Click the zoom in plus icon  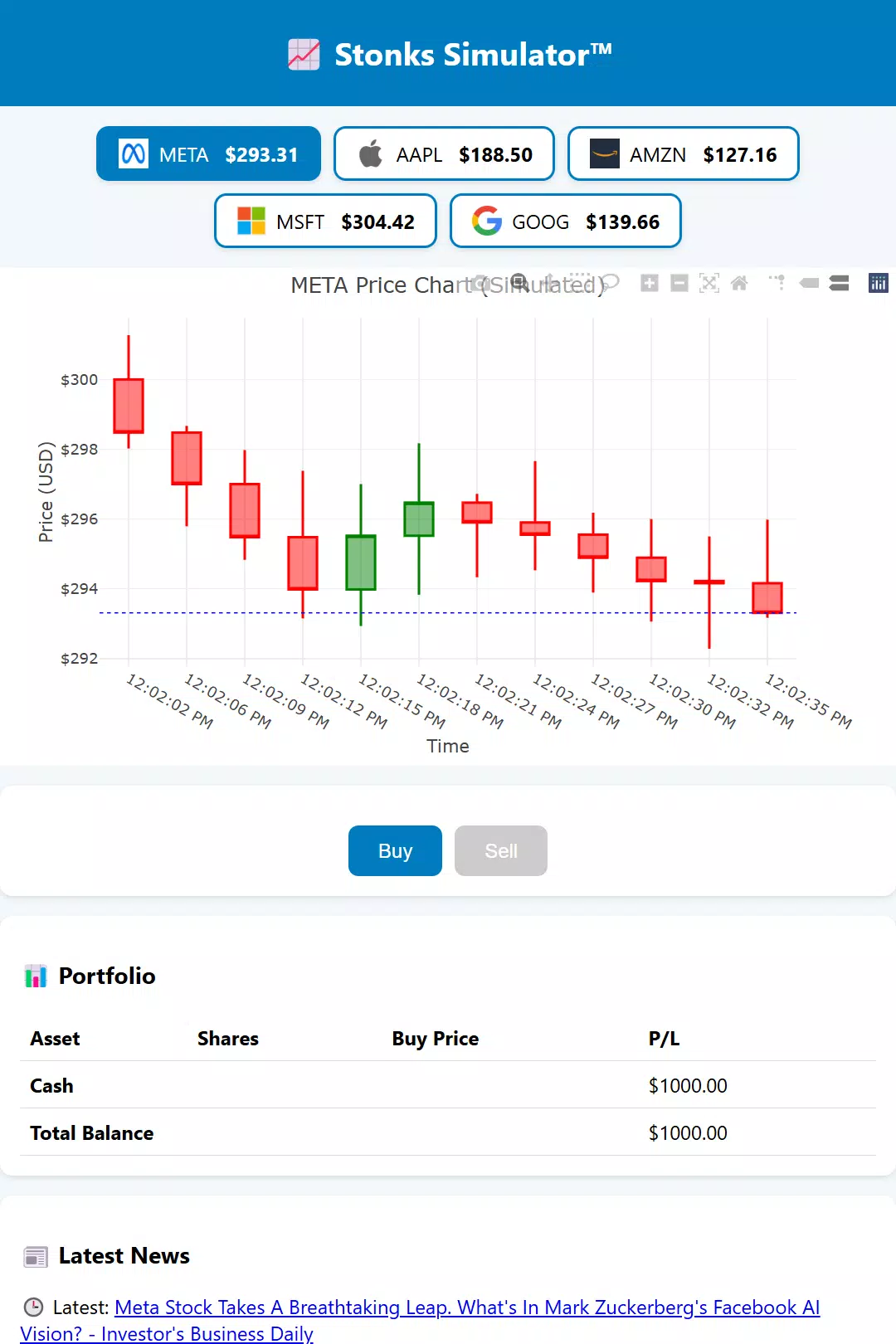(650, 283)
